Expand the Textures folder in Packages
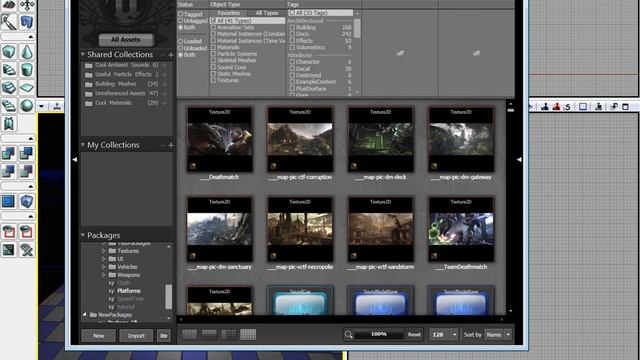Viewport: 640px width, 360px height. coord(104,251)
